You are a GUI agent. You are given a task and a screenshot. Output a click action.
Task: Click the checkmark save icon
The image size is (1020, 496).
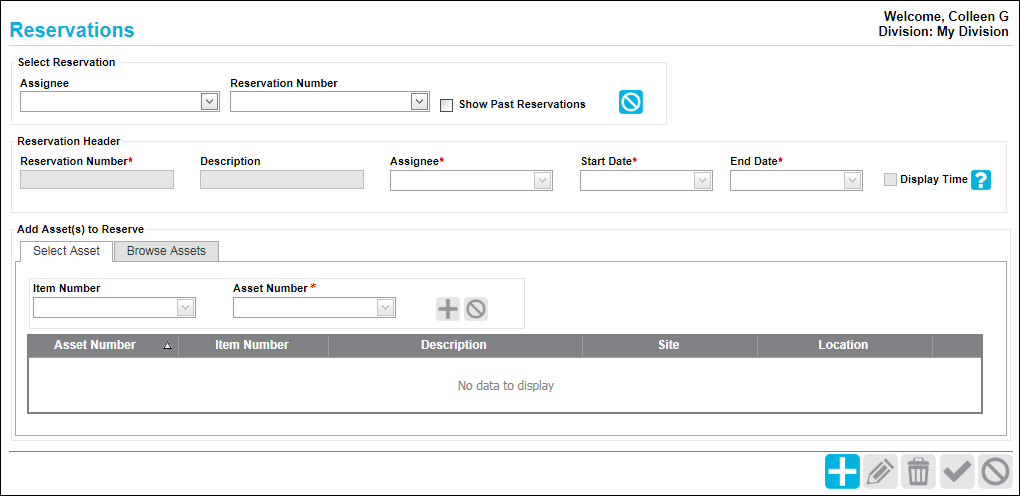click(957, 471)
